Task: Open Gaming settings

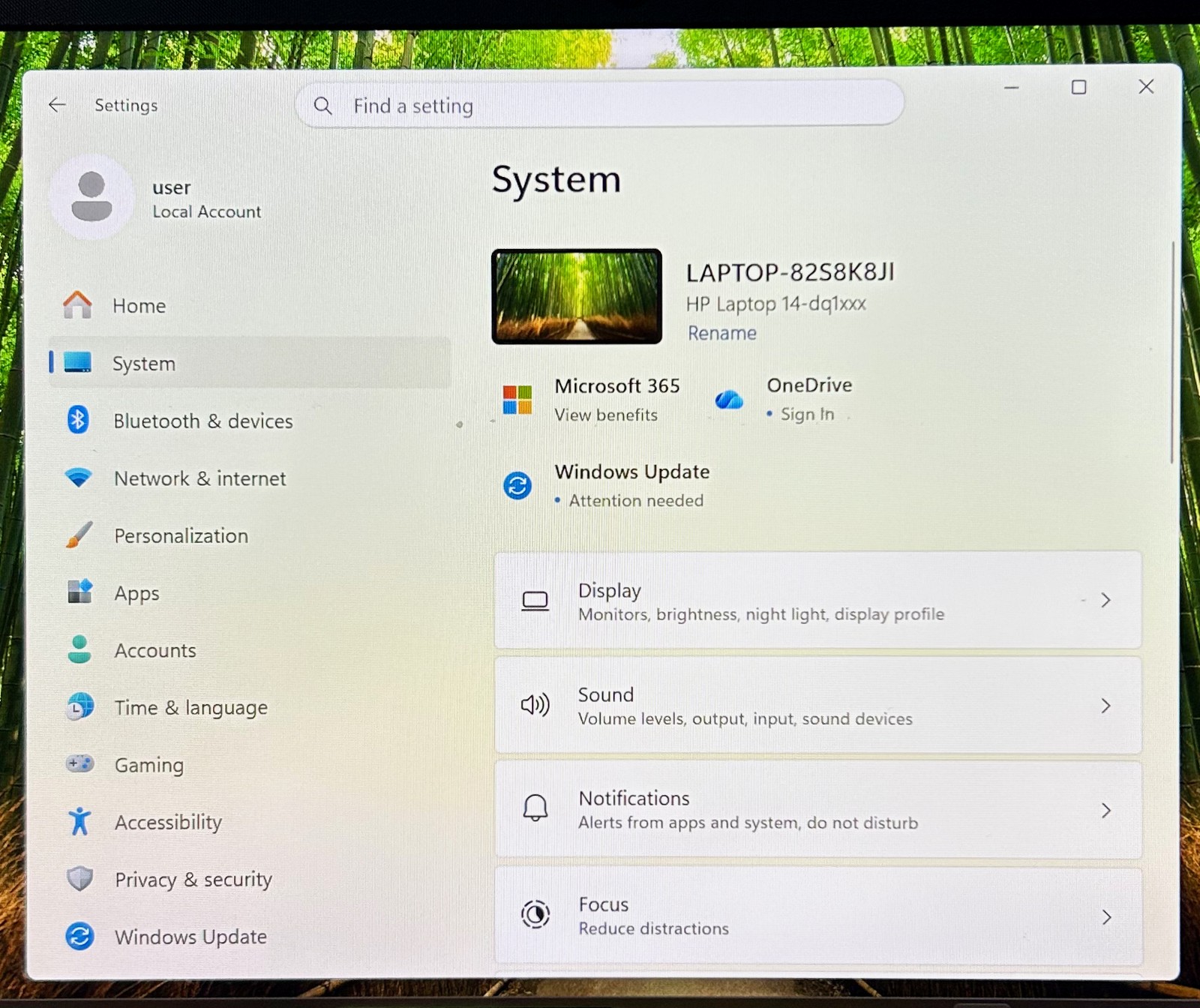Action: coord(250,764)
